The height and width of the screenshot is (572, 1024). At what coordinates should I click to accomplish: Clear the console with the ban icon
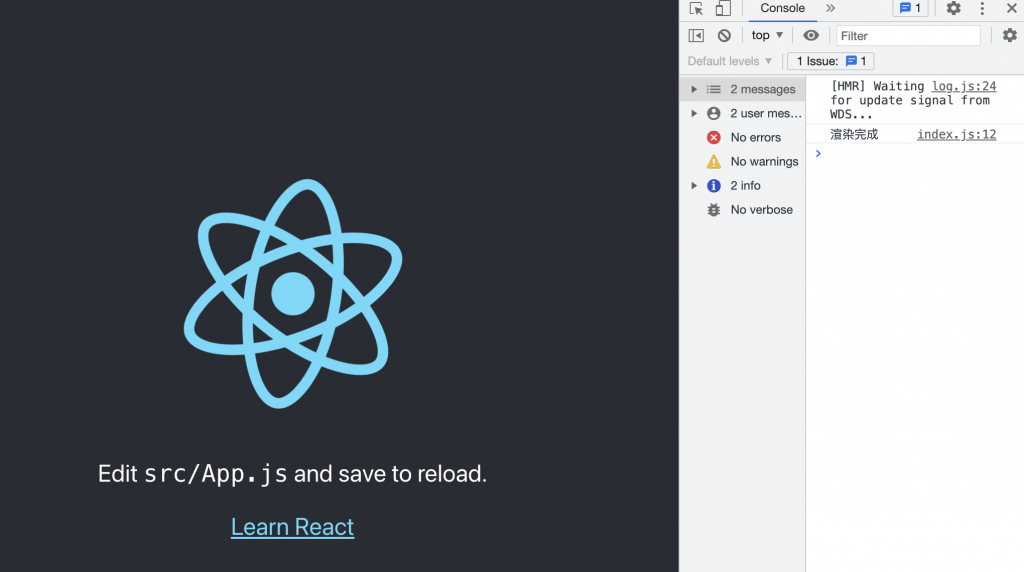724,35
